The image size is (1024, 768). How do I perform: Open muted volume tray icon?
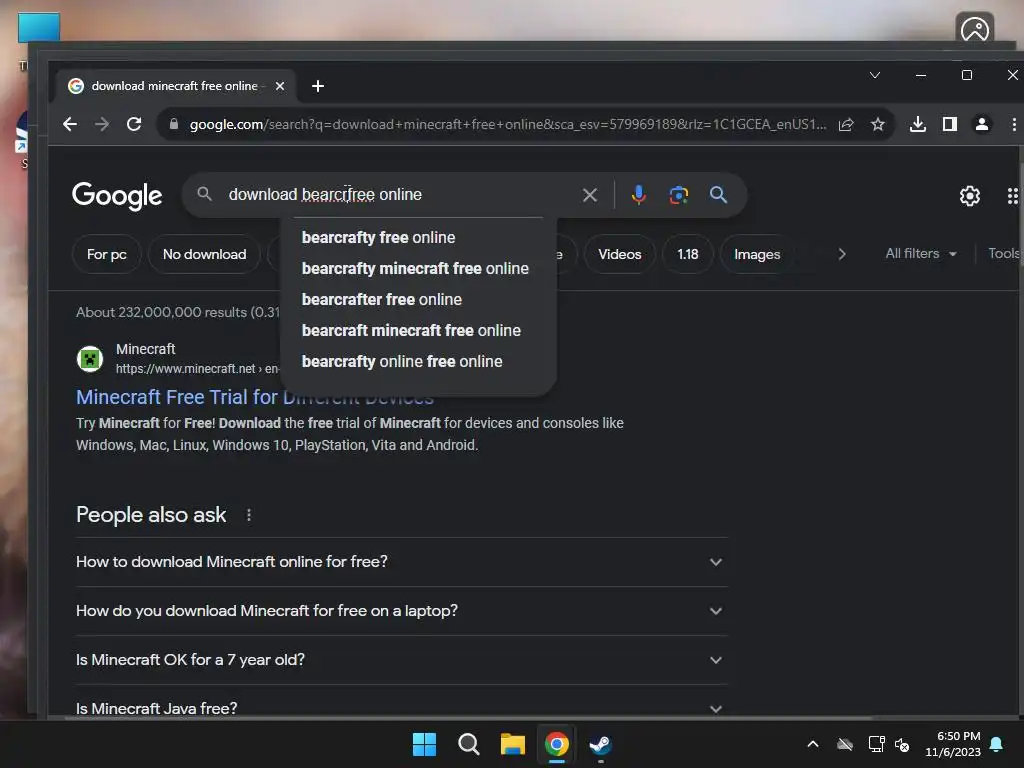(x=902, y=744)
